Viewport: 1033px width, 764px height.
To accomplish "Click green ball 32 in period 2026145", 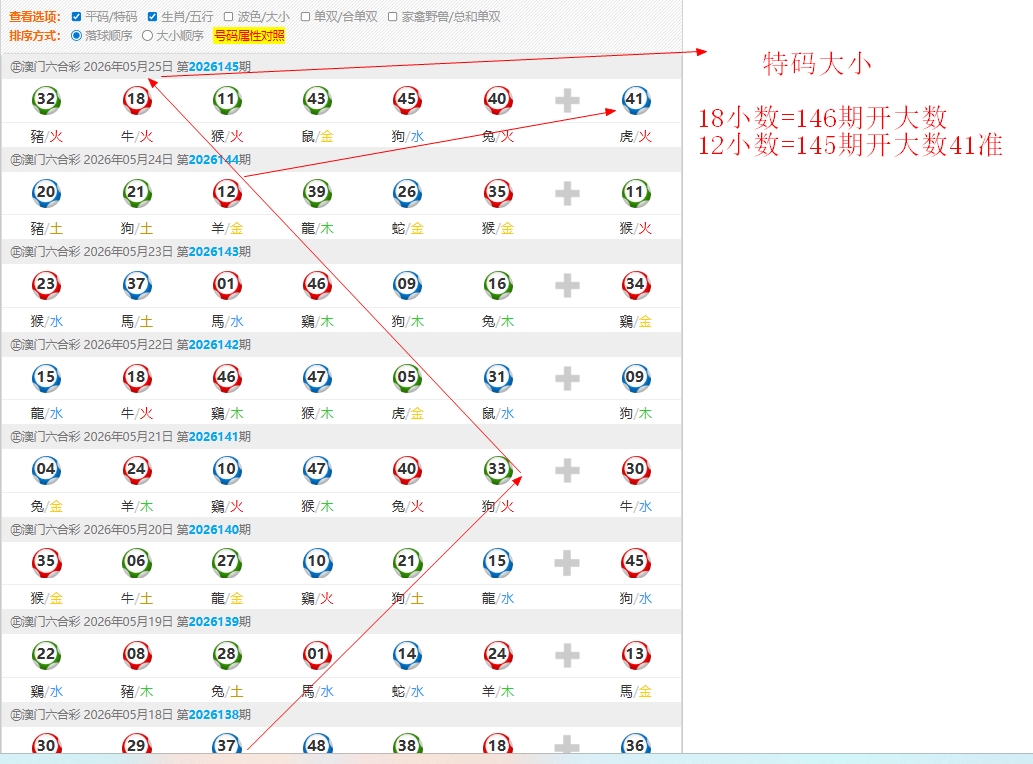I will pos(46,100).
